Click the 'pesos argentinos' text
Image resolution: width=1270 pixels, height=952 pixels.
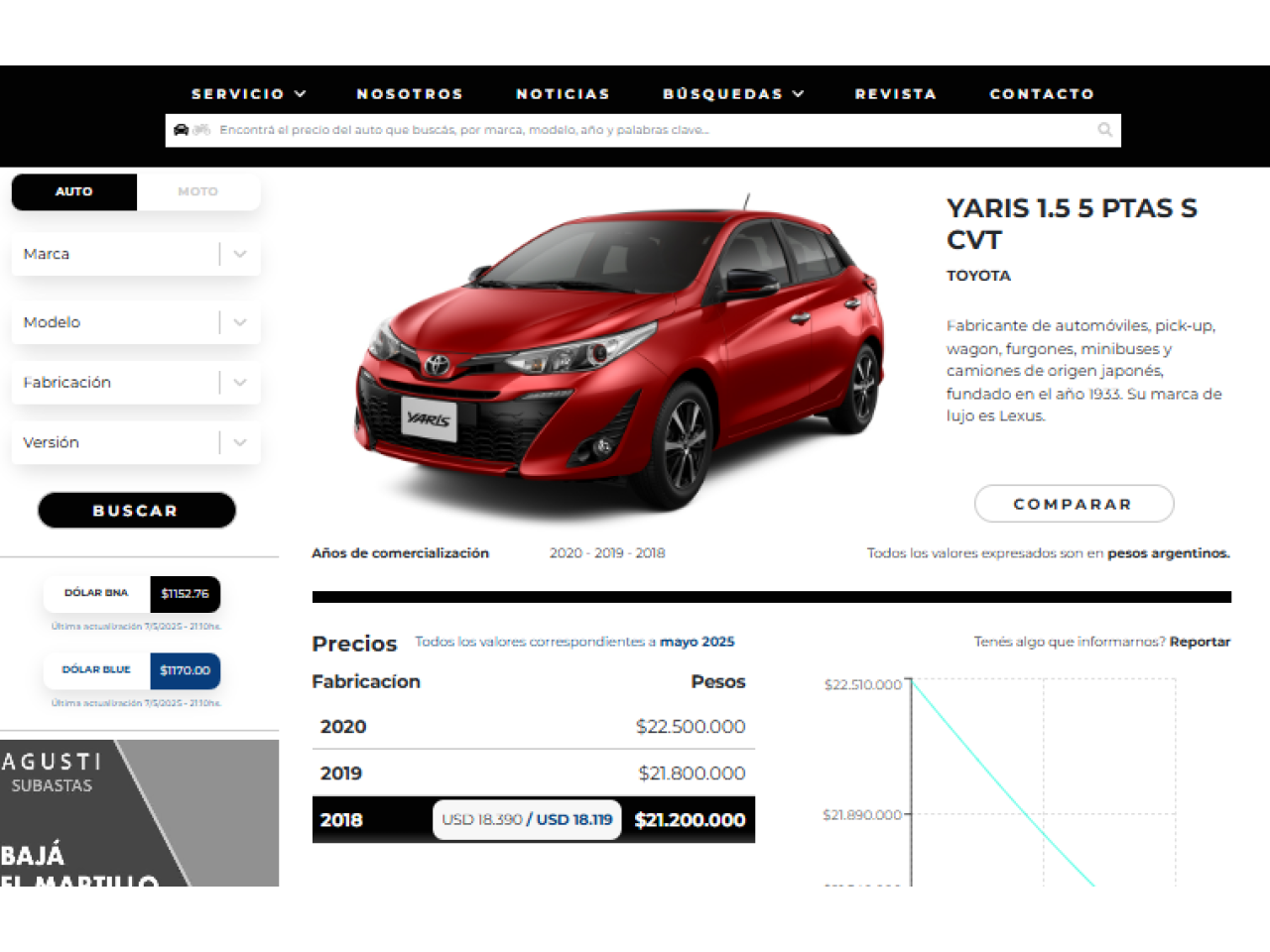[x=1169, y=553]
